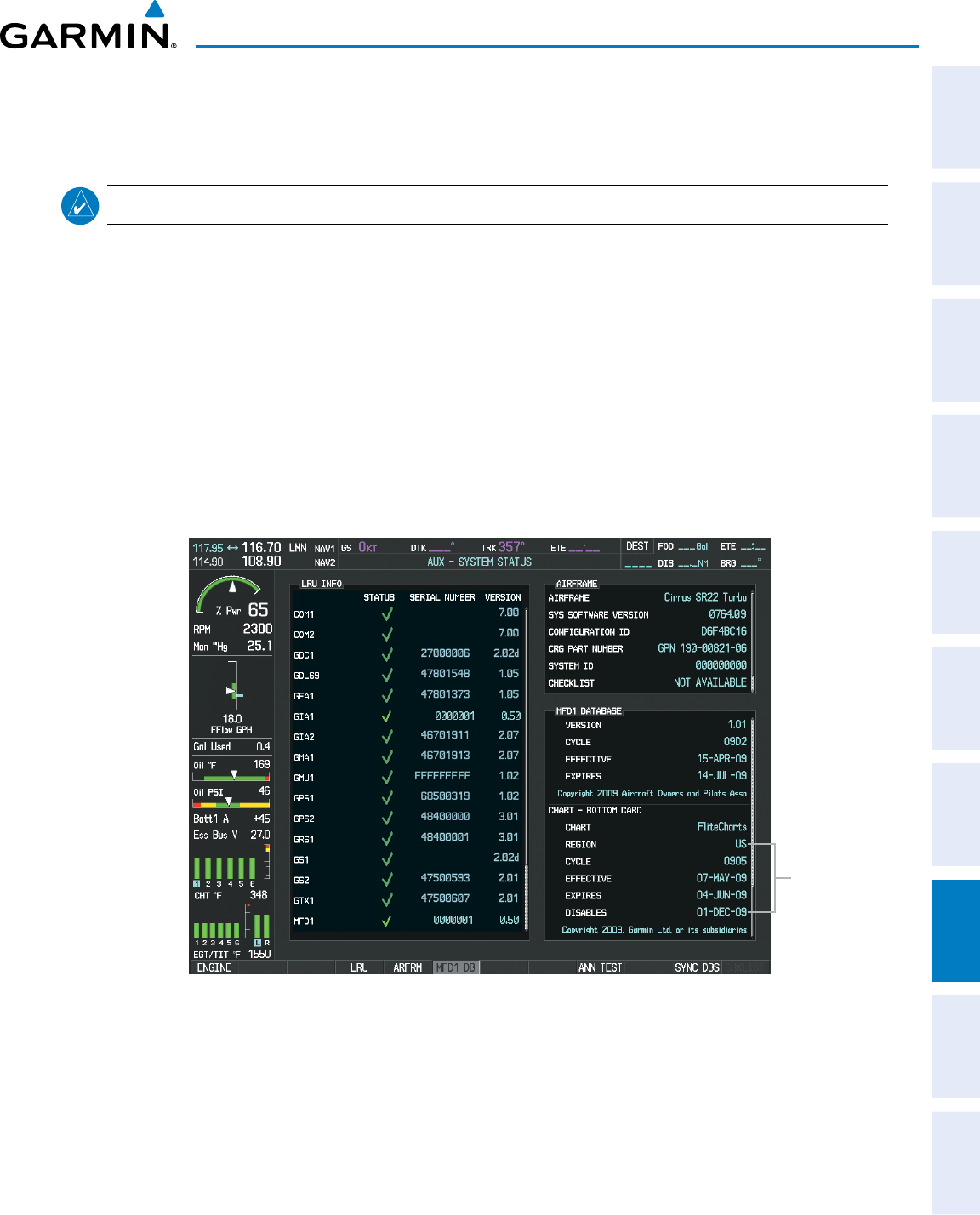Click the frequency transfer arrow beside 117.95
The height and width of the screenshot is (1215, 980).
pyautogui.click(x=232, y=548)
